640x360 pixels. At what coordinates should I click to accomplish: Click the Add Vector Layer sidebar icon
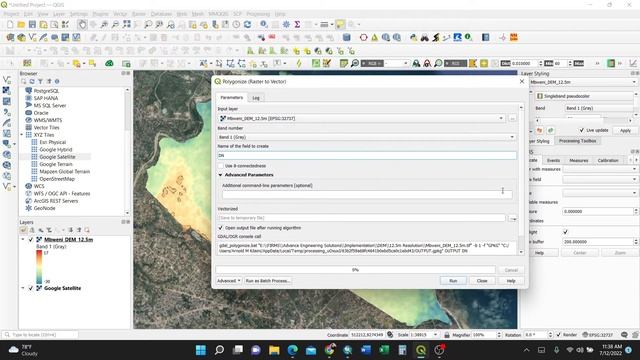7,80
